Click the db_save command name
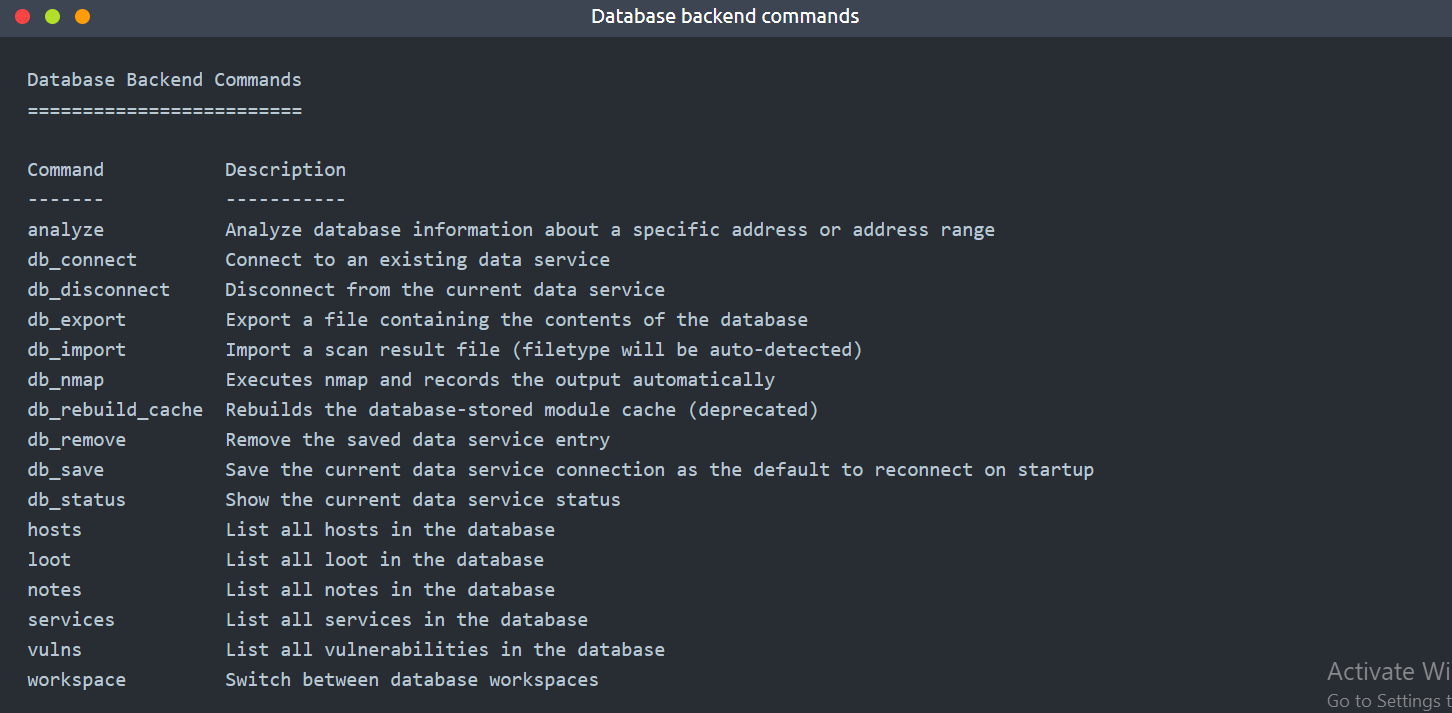Image resolution: width=1452 pixels, height=713 pixels. (65, 470)
